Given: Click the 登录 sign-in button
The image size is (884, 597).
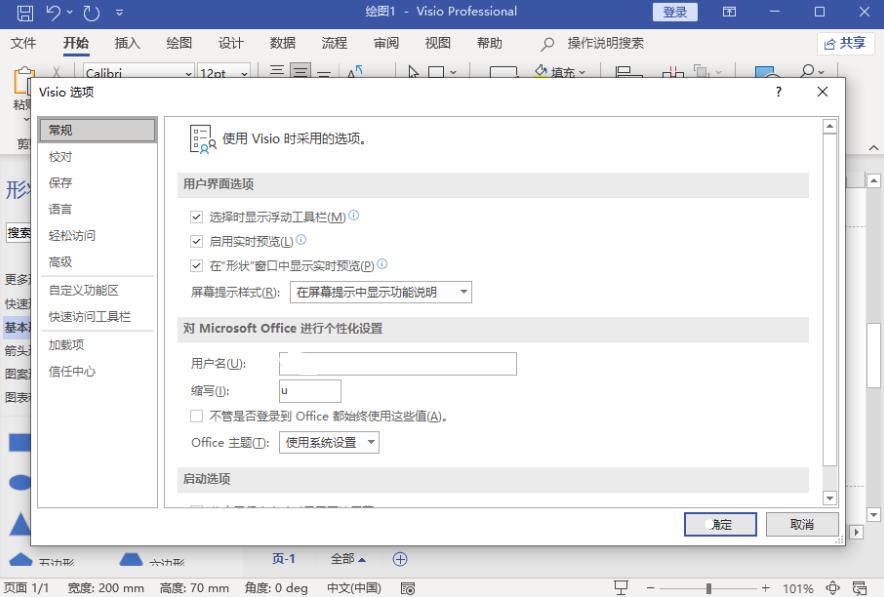Looking at the screenshot, I should (x=675, y=12).
